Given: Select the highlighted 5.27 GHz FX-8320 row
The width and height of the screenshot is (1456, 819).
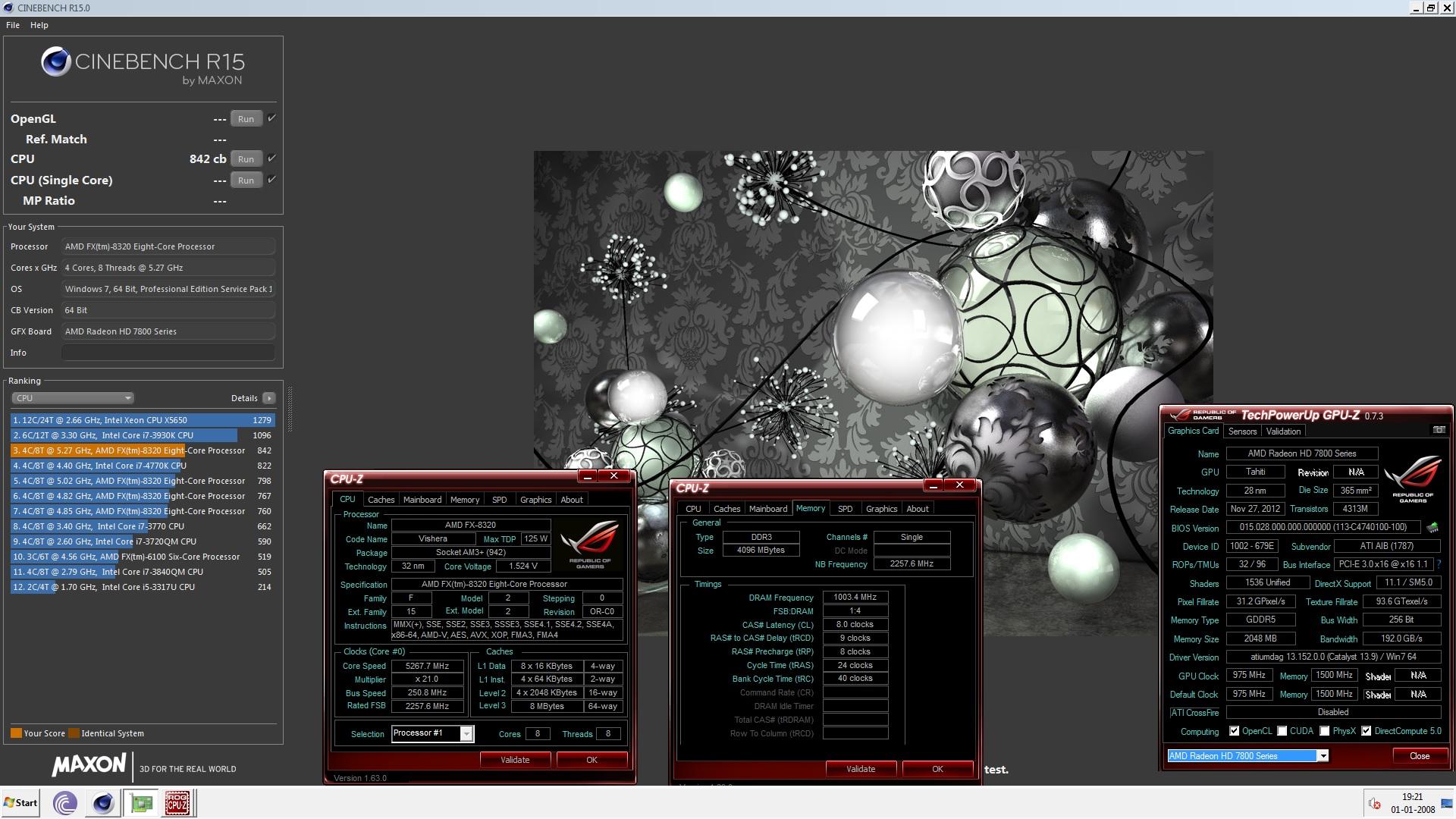Looking at the screenshot, I should tap(143, 450).
